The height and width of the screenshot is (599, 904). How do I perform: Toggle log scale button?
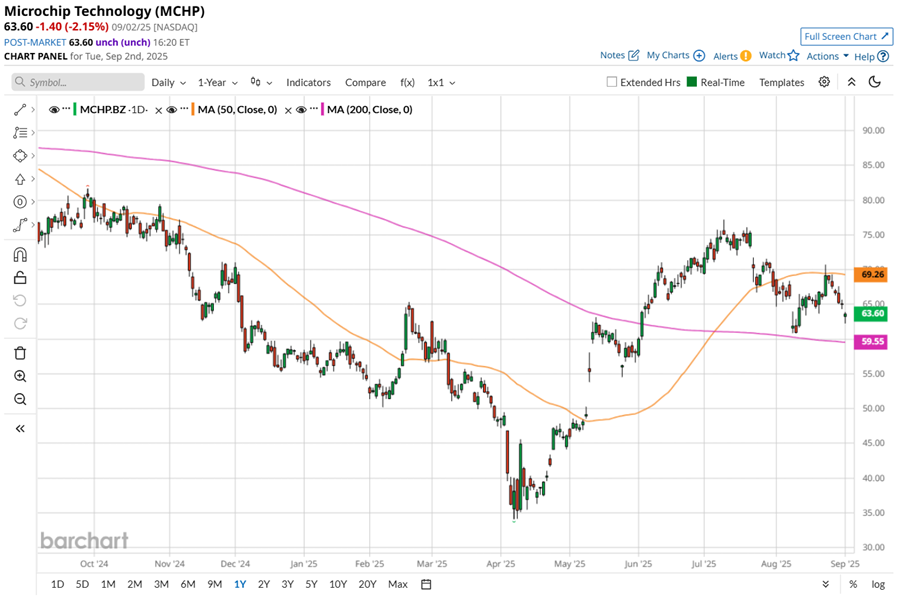click(877, 584)
